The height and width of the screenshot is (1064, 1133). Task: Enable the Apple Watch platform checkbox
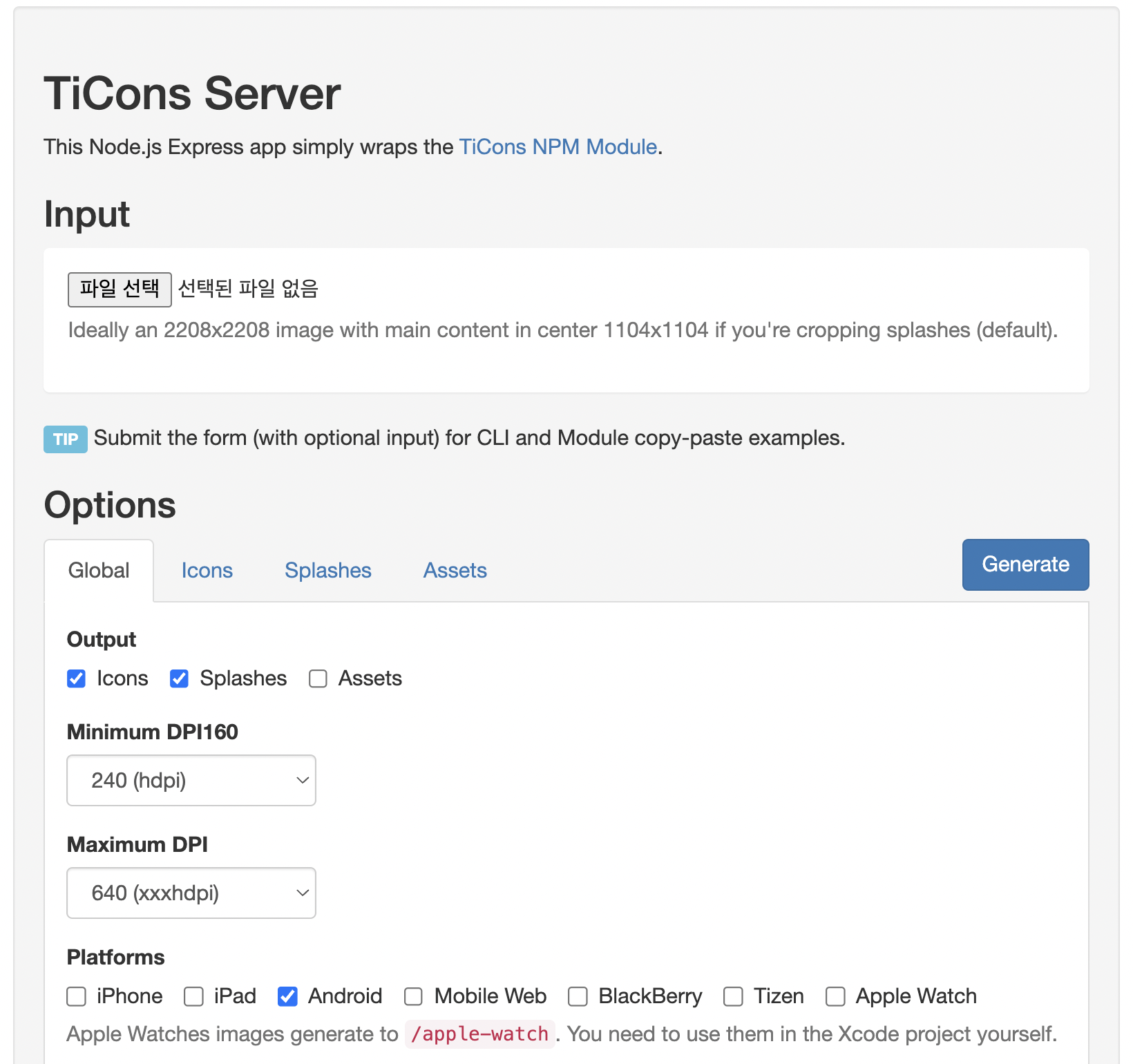click(836, 996)
